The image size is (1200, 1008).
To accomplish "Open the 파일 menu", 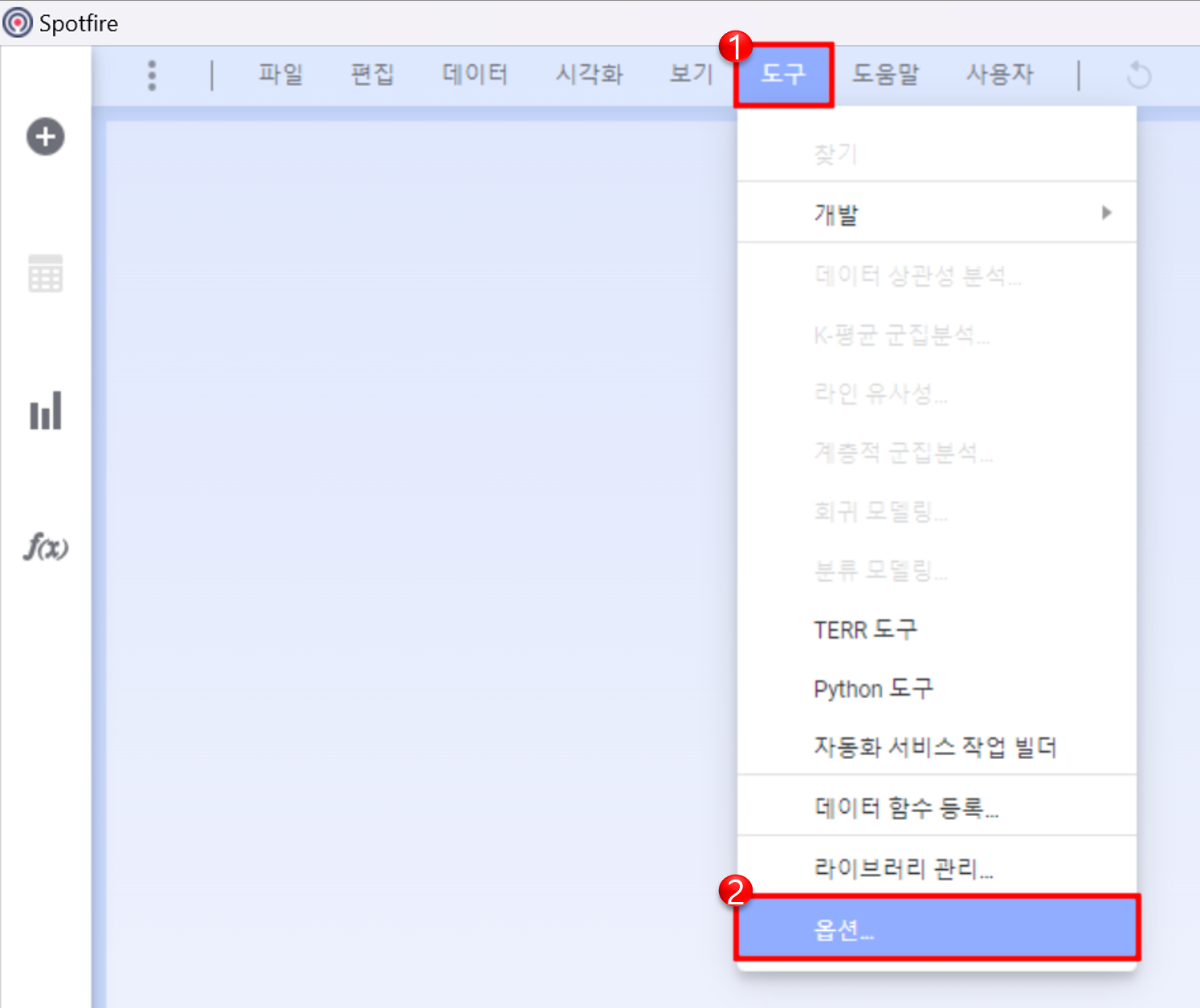I will point(280,74).
